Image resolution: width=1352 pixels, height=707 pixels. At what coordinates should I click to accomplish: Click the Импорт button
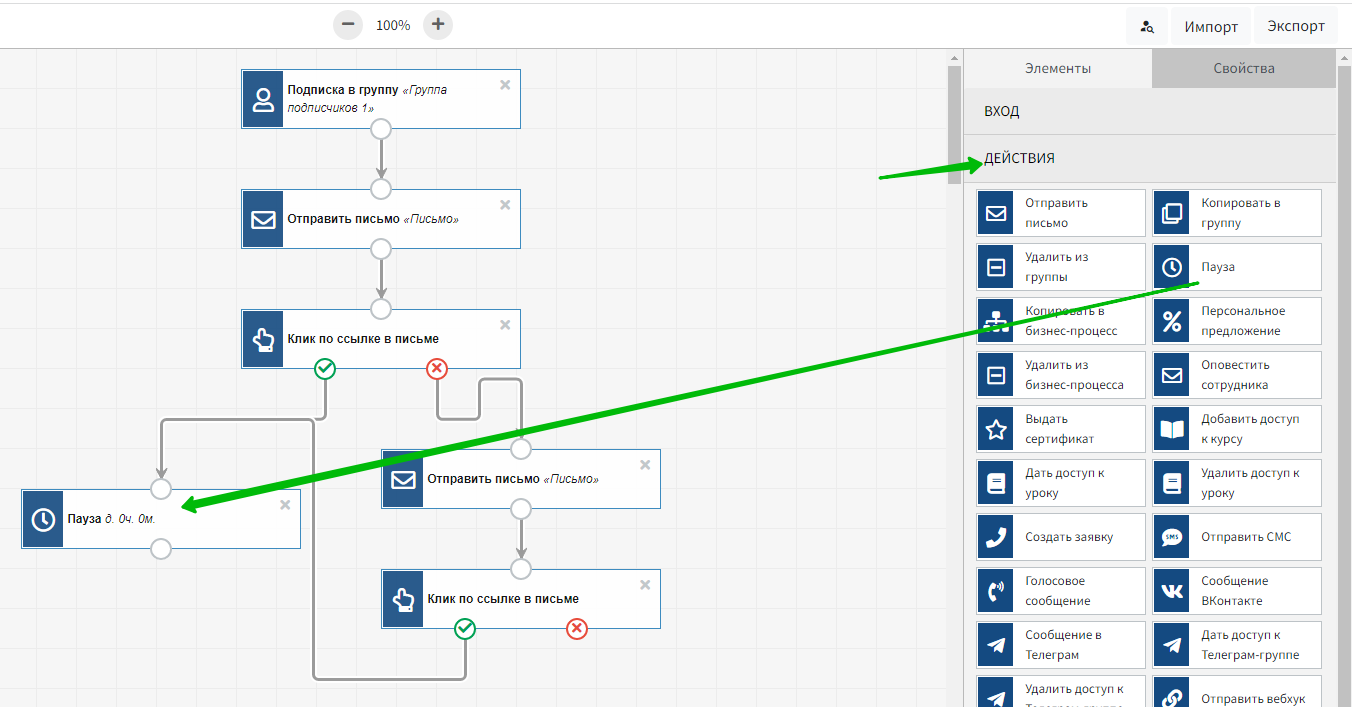1211,27
